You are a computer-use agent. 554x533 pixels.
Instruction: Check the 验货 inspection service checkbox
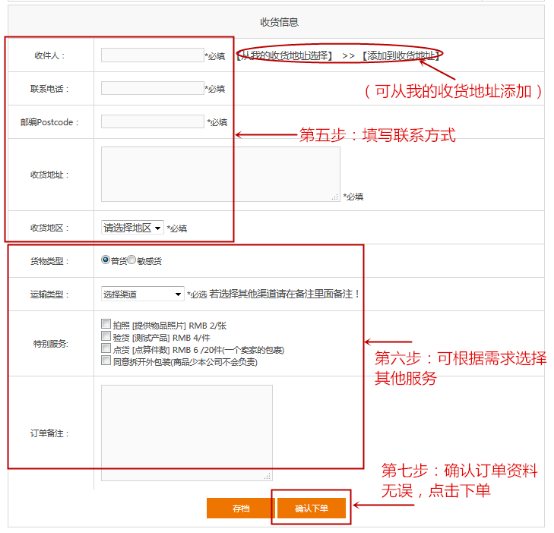pyautogui.click(x=106, y=336)
